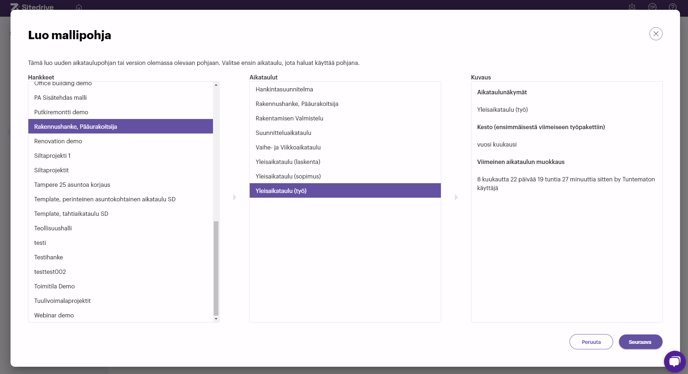This screenshot has height=374, width=688.
Task: Click the Peruuta button
Action: pos(591,342)
